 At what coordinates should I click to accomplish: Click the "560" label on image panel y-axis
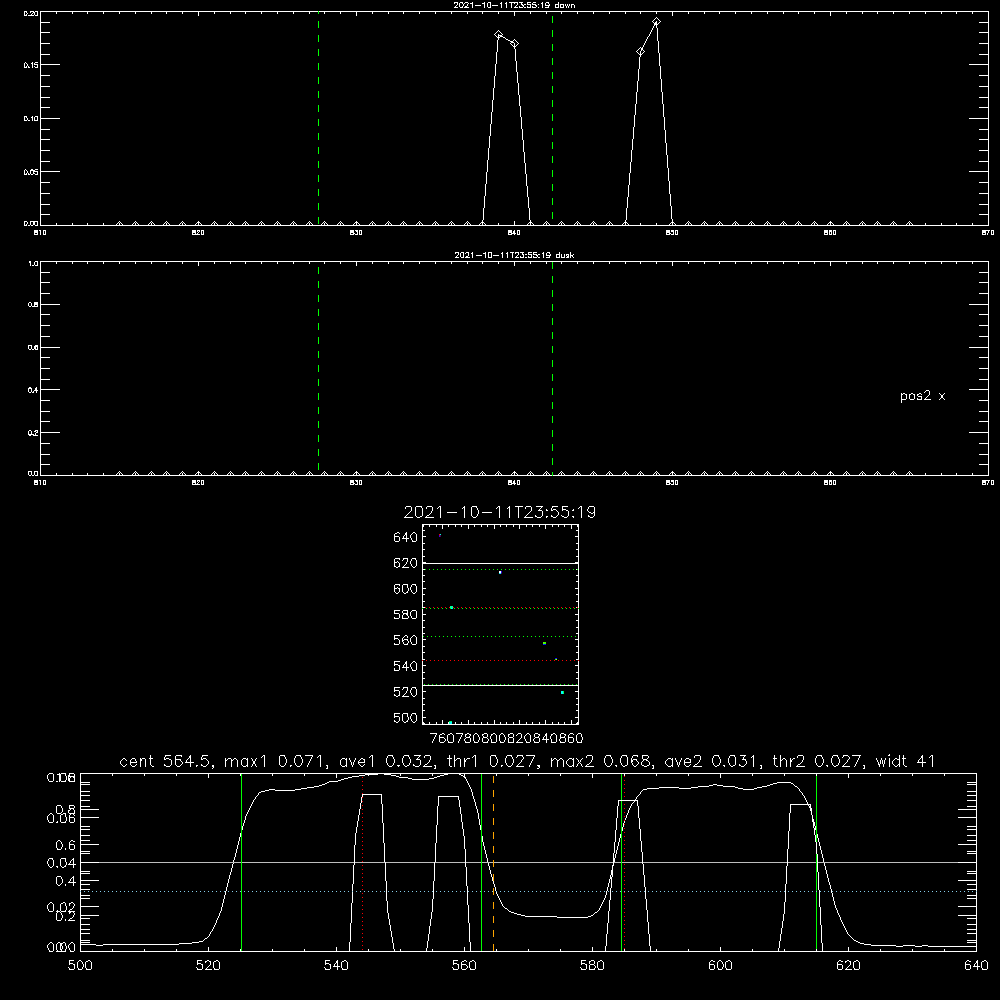coord(406,640)
